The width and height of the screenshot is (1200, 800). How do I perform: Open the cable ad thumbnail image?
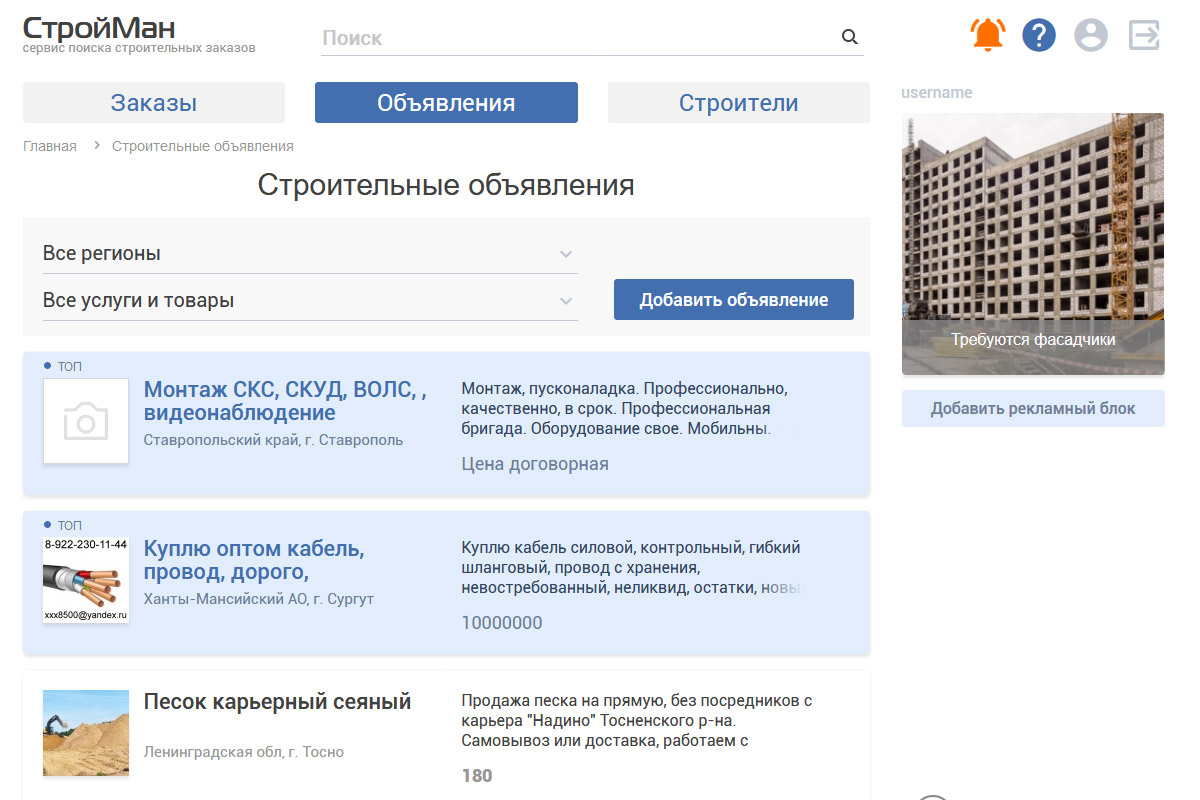(x=86, y=580)
